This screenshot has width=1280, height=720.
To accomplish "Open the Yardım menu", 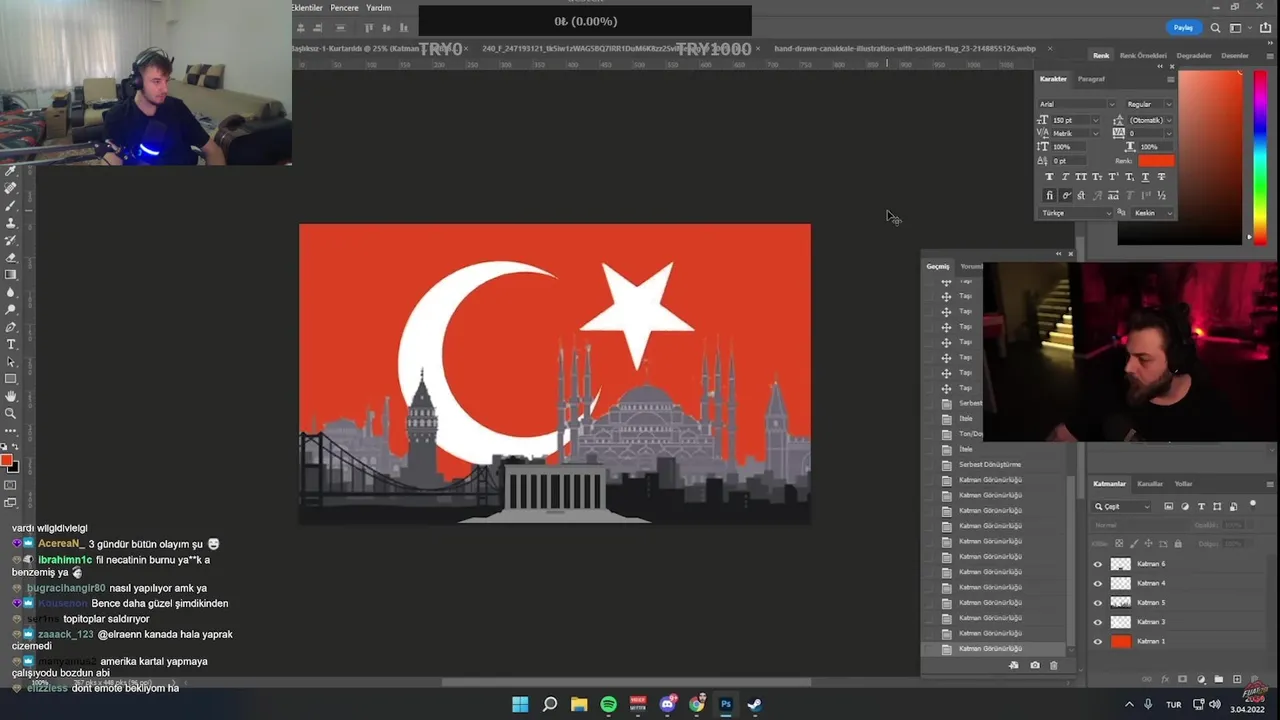I will [x=378, y=8].
